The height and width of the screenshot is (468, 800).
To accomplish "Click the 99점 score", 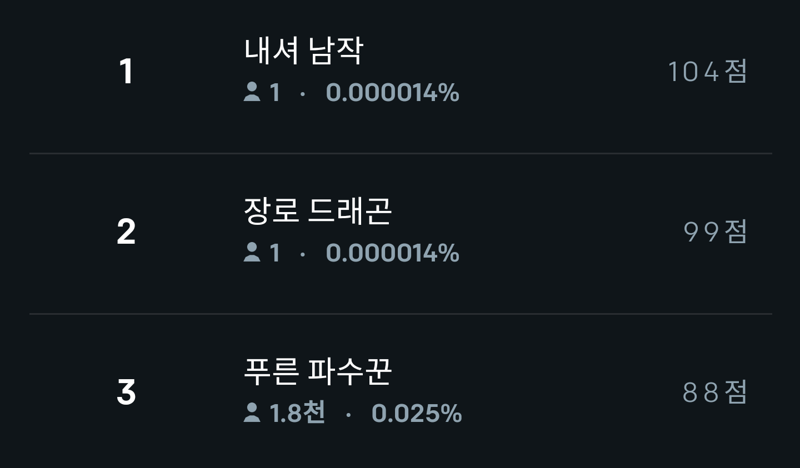I will 715,232.
